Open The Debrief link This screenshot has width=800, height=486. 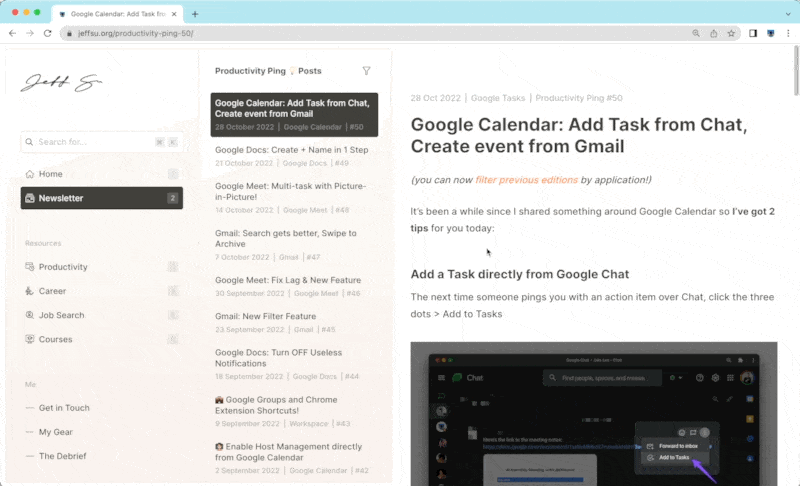tap(62, 456)
